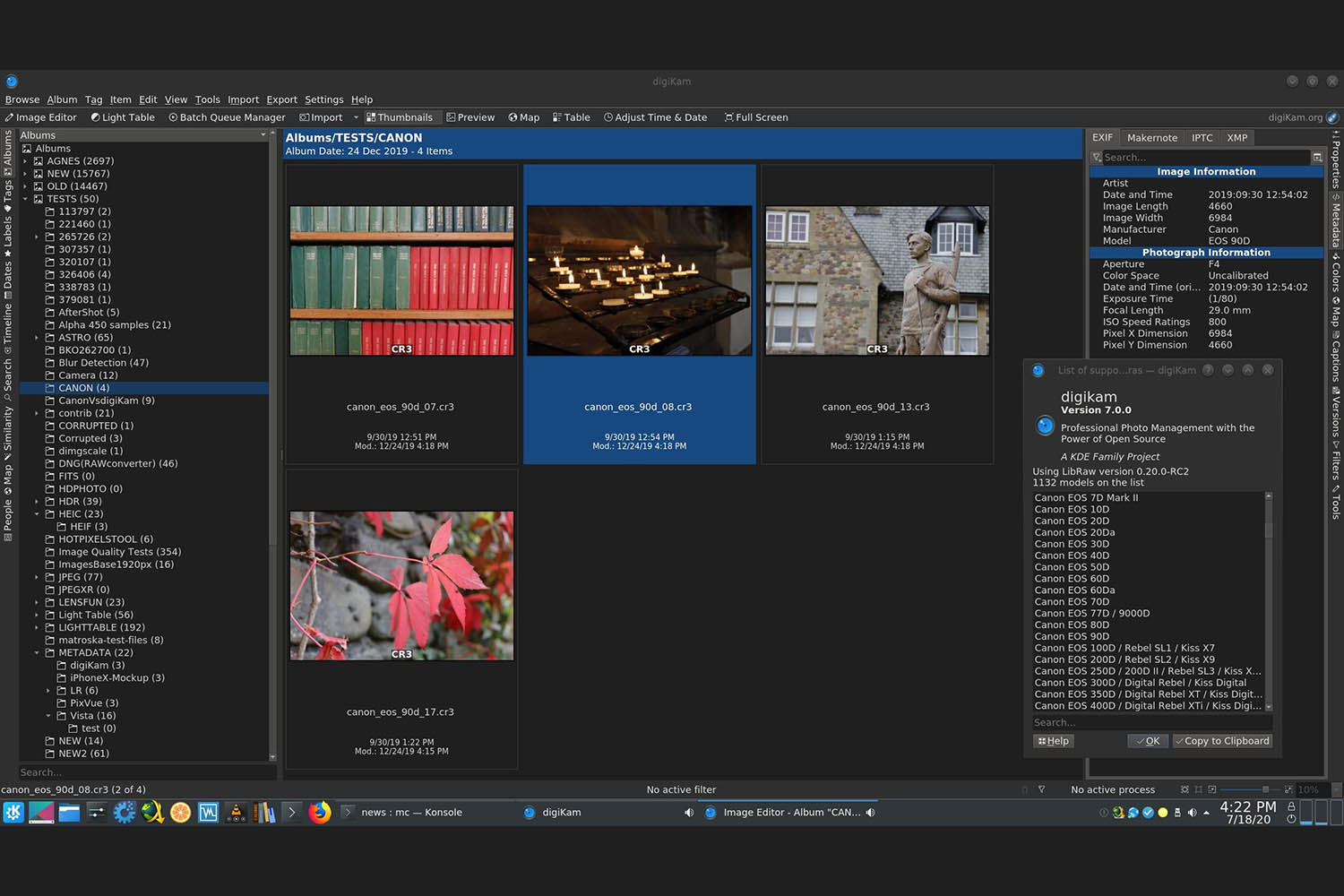This screenshot has height=896, width=1344.
Task: Click the filter funnel icon in status bar
Action: tap(1041, 789)
